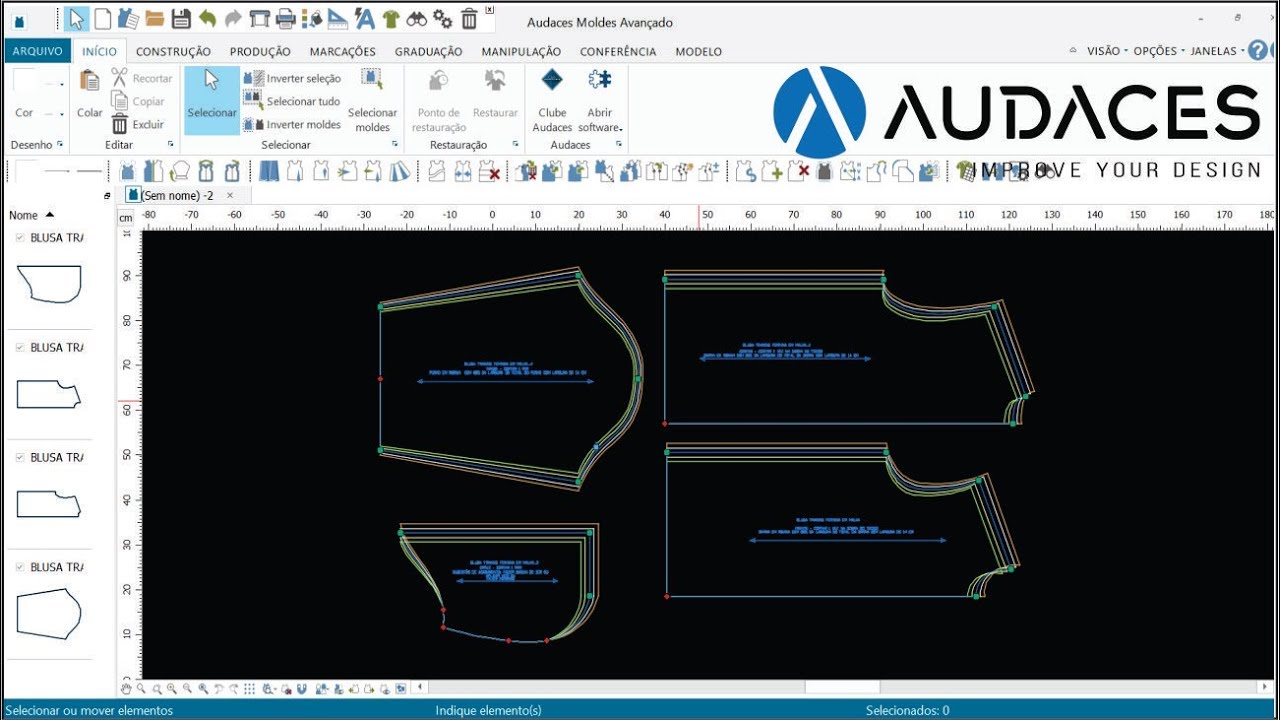
Task: Switch to the MANIPULAÇÃO ribbon tab
Action: point(521,52)
